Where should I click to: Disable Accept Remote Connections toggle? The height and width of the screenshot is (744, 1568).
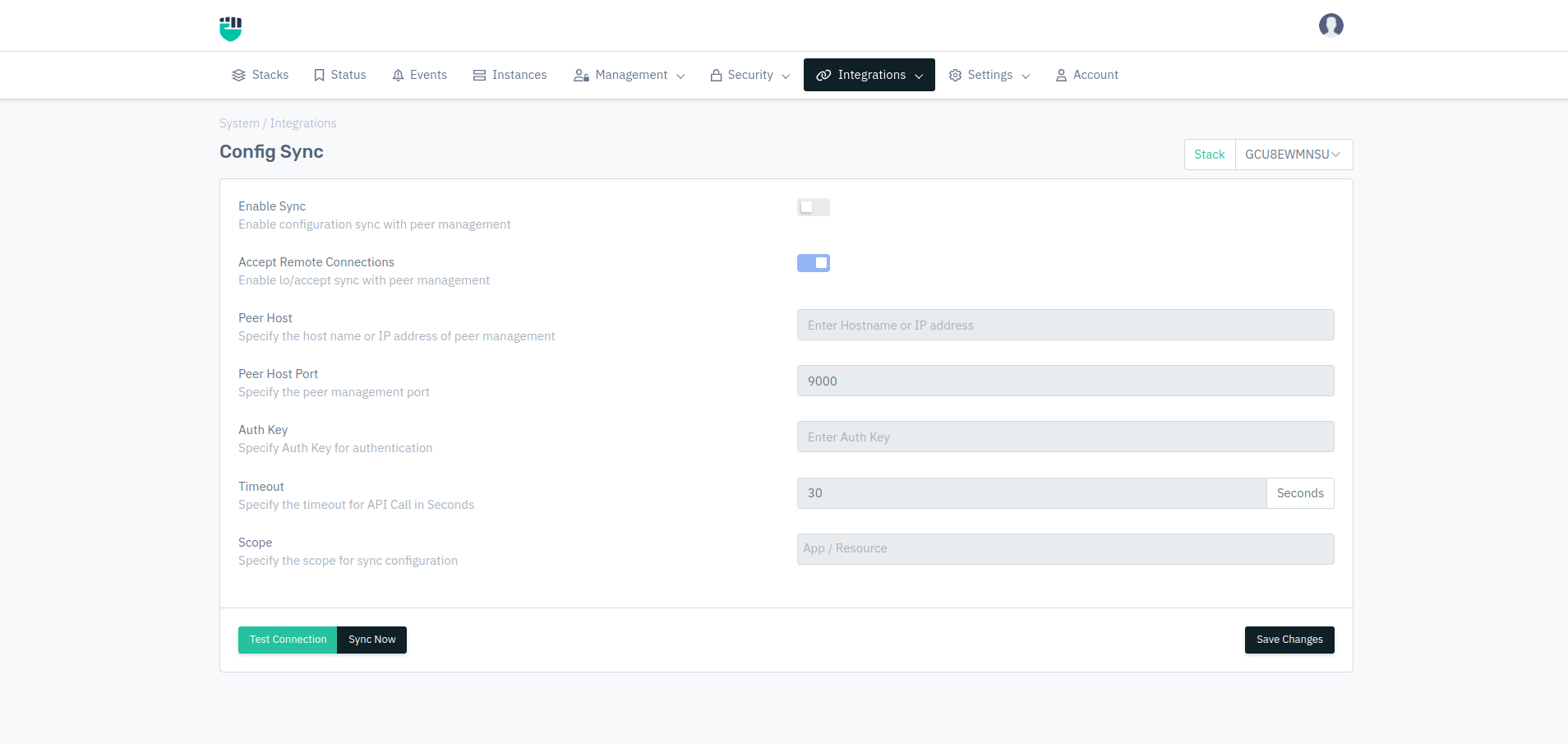813,263
